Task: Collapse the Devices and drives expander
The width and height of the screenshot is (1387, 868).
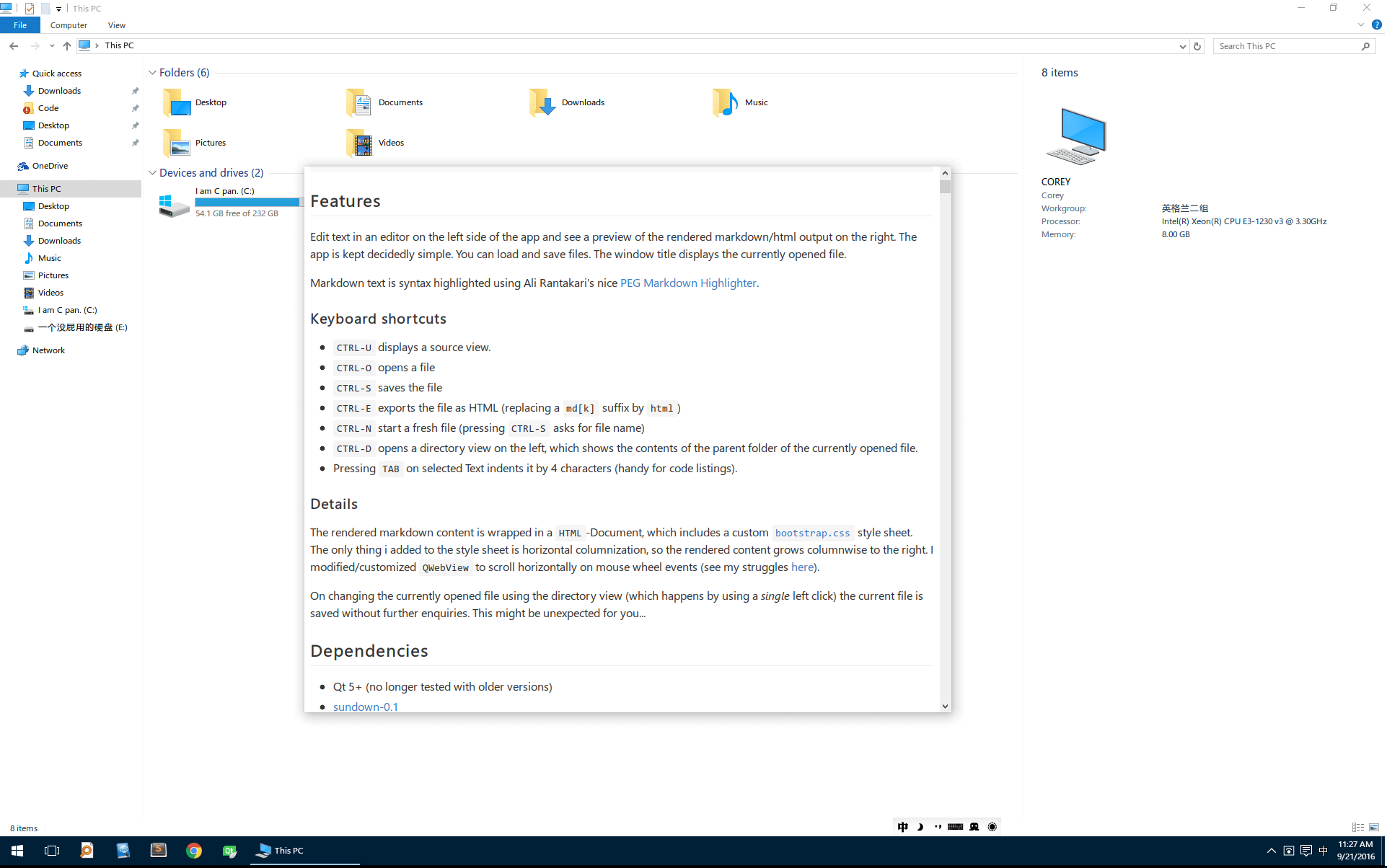Action: pos(152,172)
